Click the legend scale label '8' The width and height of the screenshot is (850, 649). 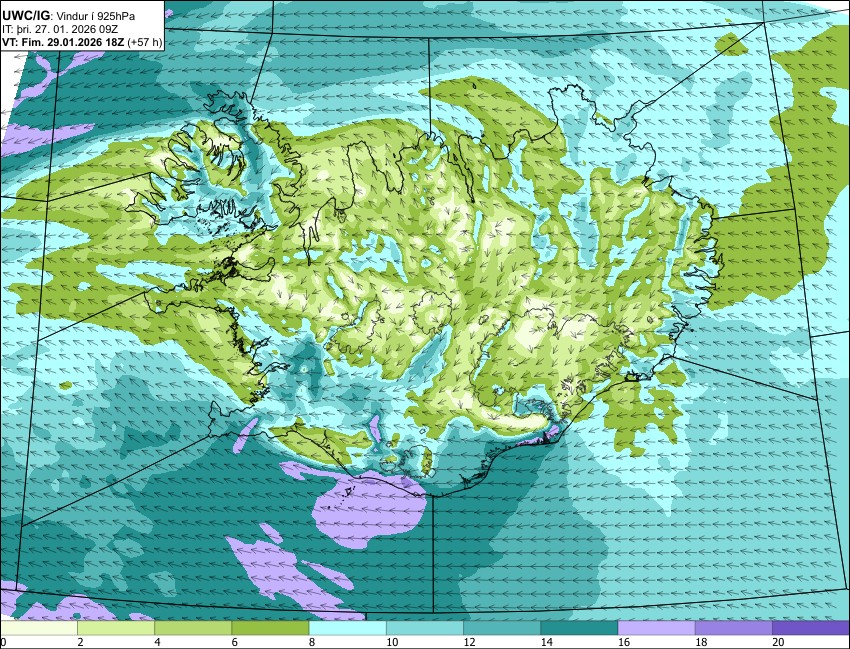click(x=312, y=642)
